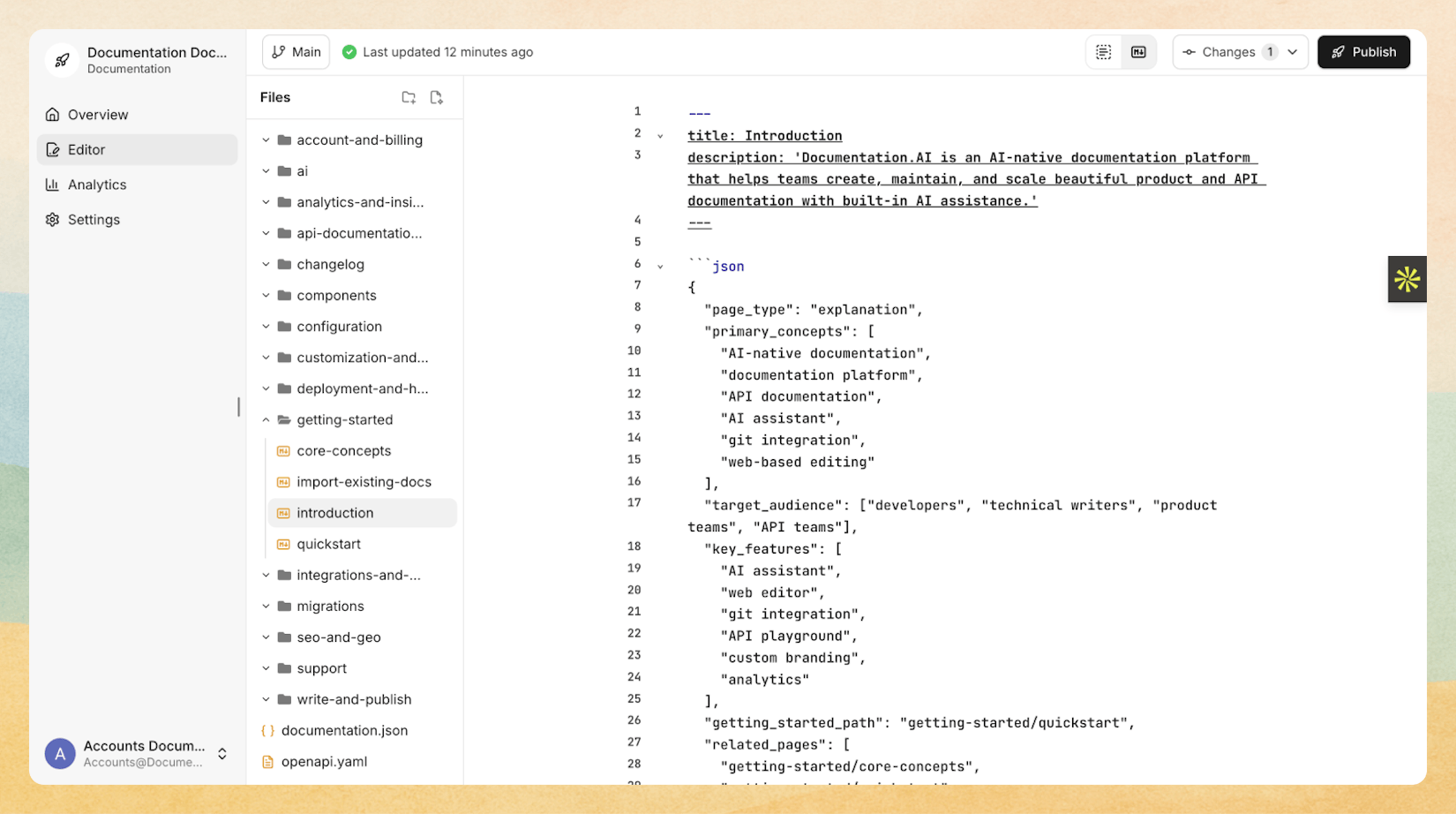Expand the migrations folder
Screen dimensions: 1456x814
(266, 606)
